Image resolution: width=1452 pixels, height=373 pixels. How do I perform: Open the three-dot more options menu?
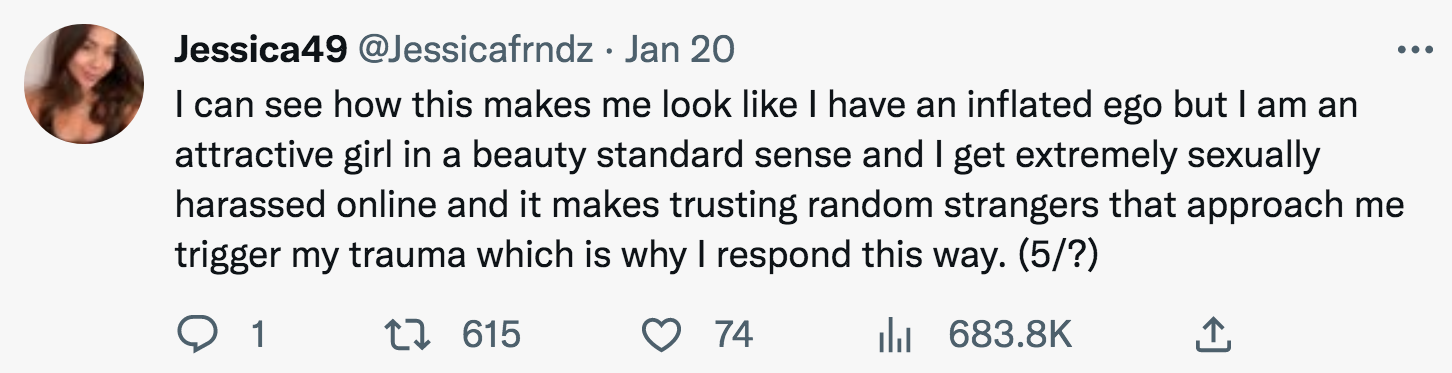coord(1413,50)
